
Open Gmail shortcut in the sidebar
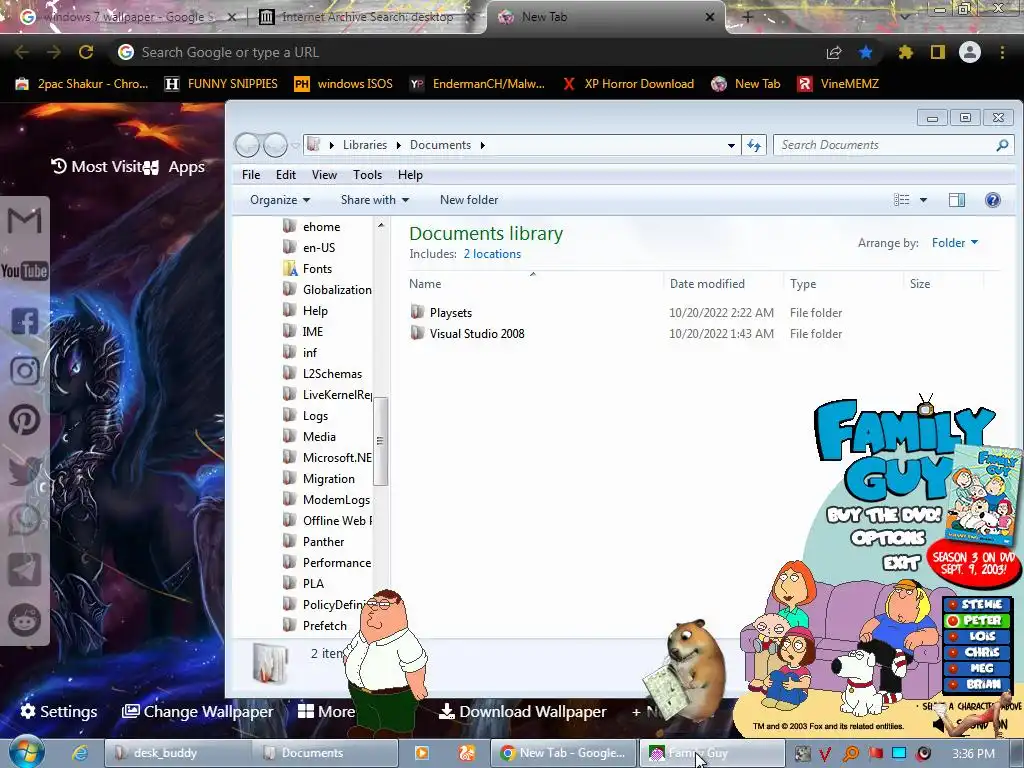pyautogui.click(x=24, y=221)
